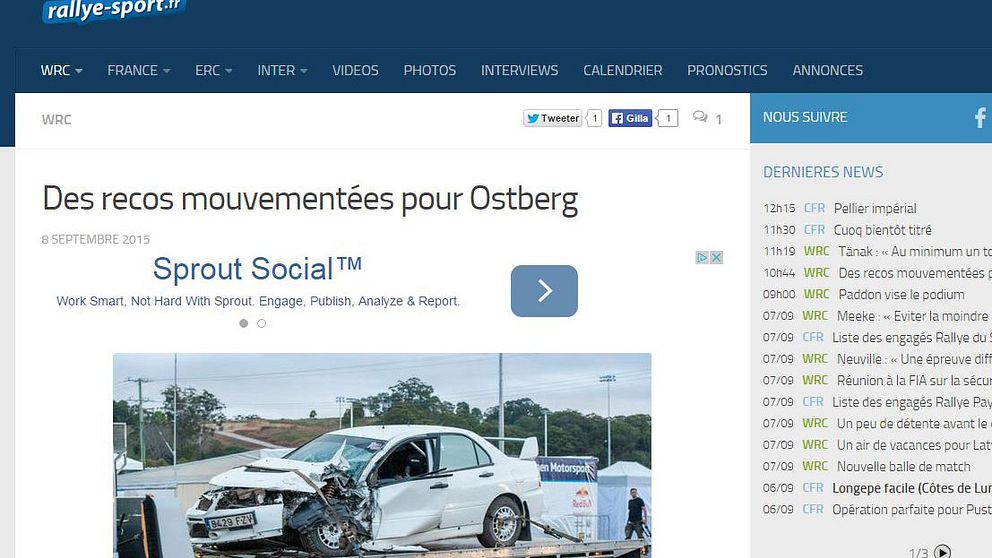This screenshot has height=558, width=992.
Task: Click the Facebook Gilla like button
Action: 630,118
